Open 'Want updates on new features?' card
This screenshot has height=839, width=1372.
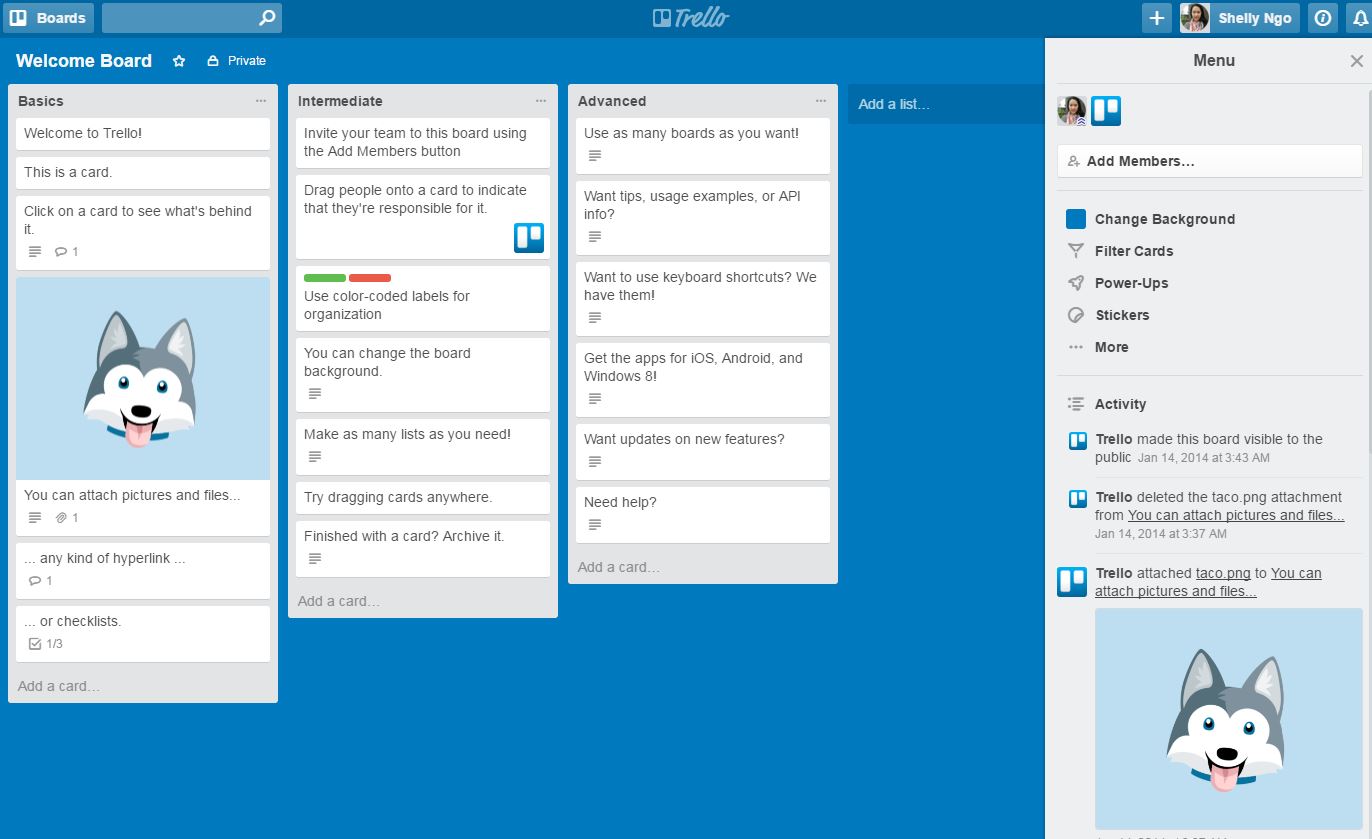click(x=703, y=451)
